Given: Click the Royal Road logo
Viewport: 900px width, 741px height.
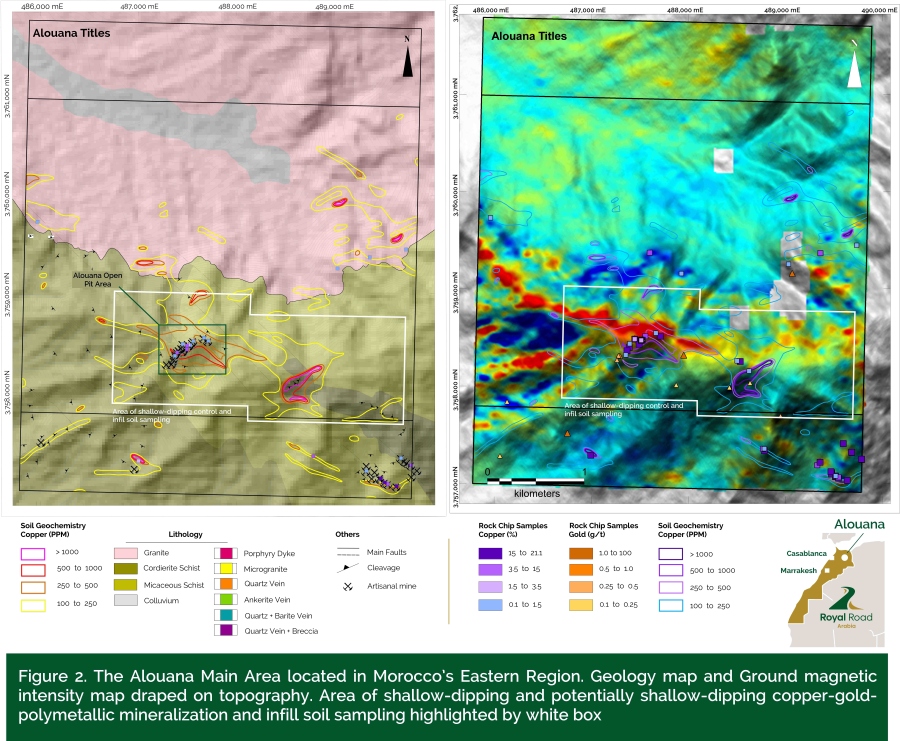Looking at the screenshot, I should pos(845,605).
